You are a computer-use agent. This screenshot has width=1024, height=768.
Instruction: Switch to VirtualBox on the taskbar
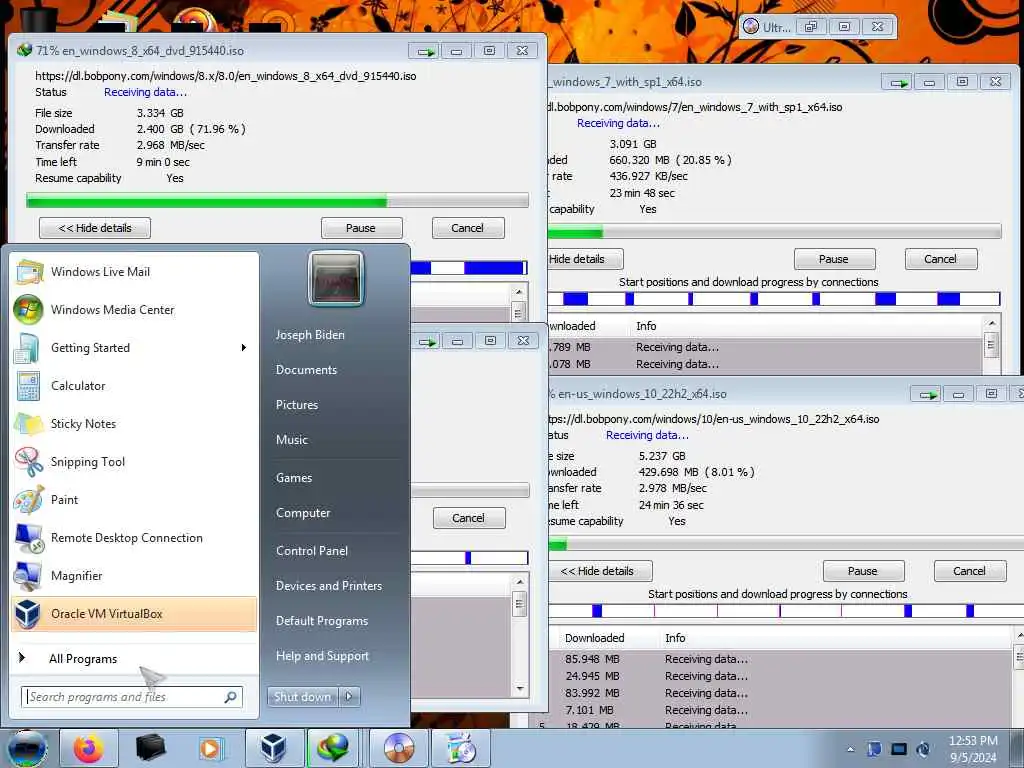274,748
